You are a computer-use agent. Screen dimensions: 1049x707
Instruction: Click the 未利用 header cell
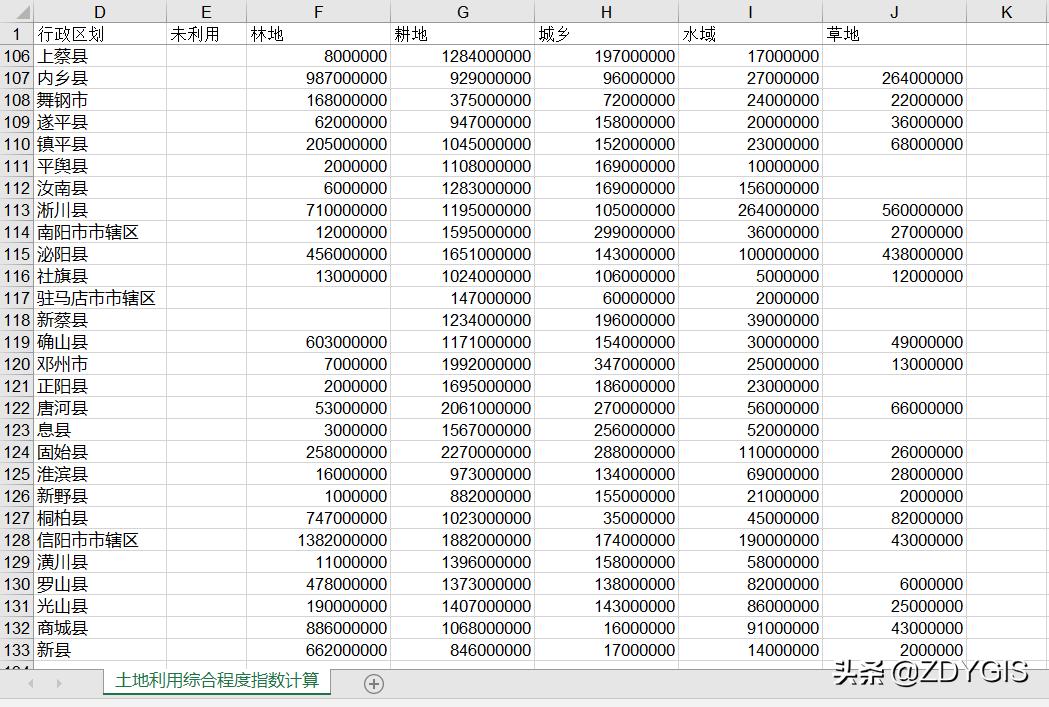pyautogui.click(x=206, y=34)
